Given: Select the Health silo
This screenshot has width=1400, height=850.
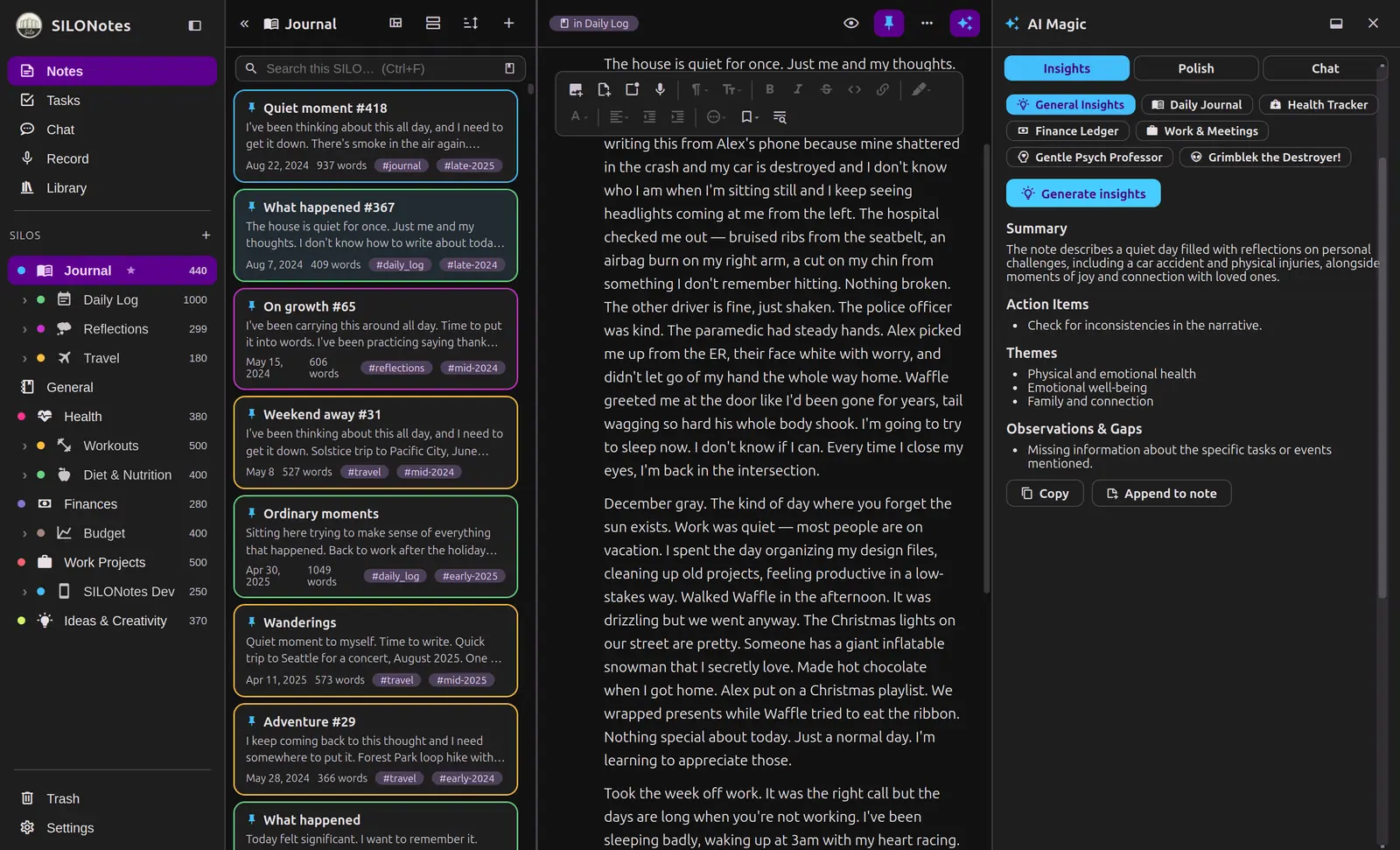Looking at the screenshot, I should pos(112,417).
